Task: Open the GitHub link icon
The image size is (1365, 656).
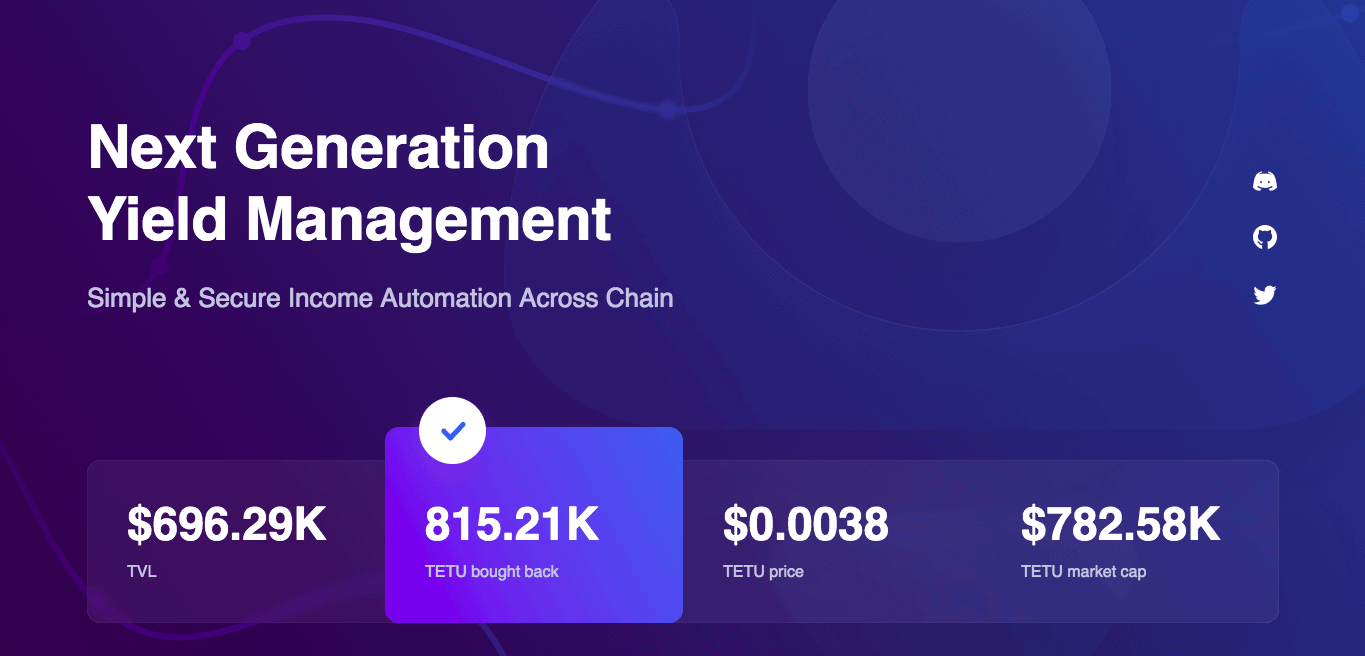Action: coord(1265,237)
